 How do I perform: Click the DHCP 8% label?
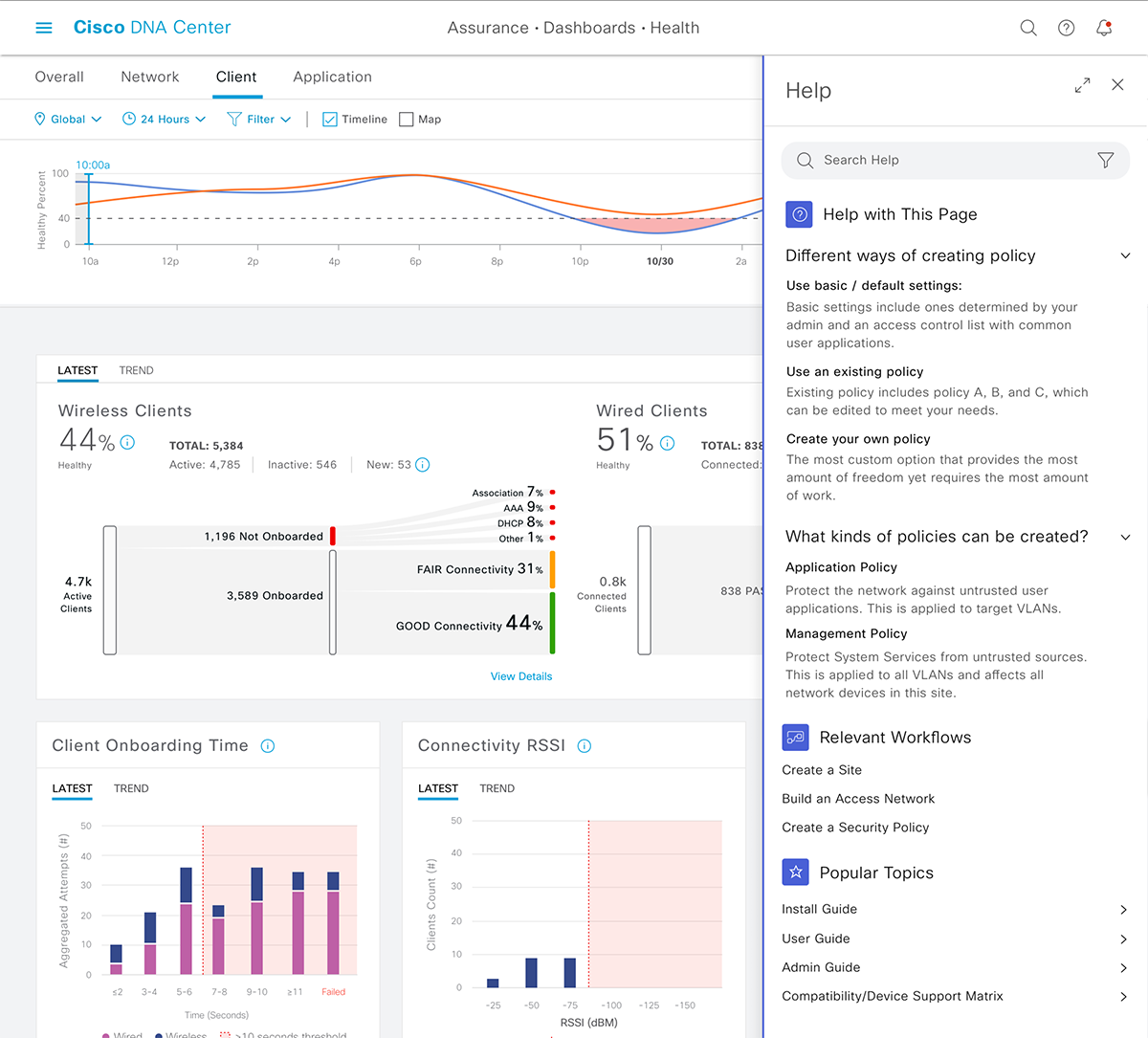click(x=520, y=523)
